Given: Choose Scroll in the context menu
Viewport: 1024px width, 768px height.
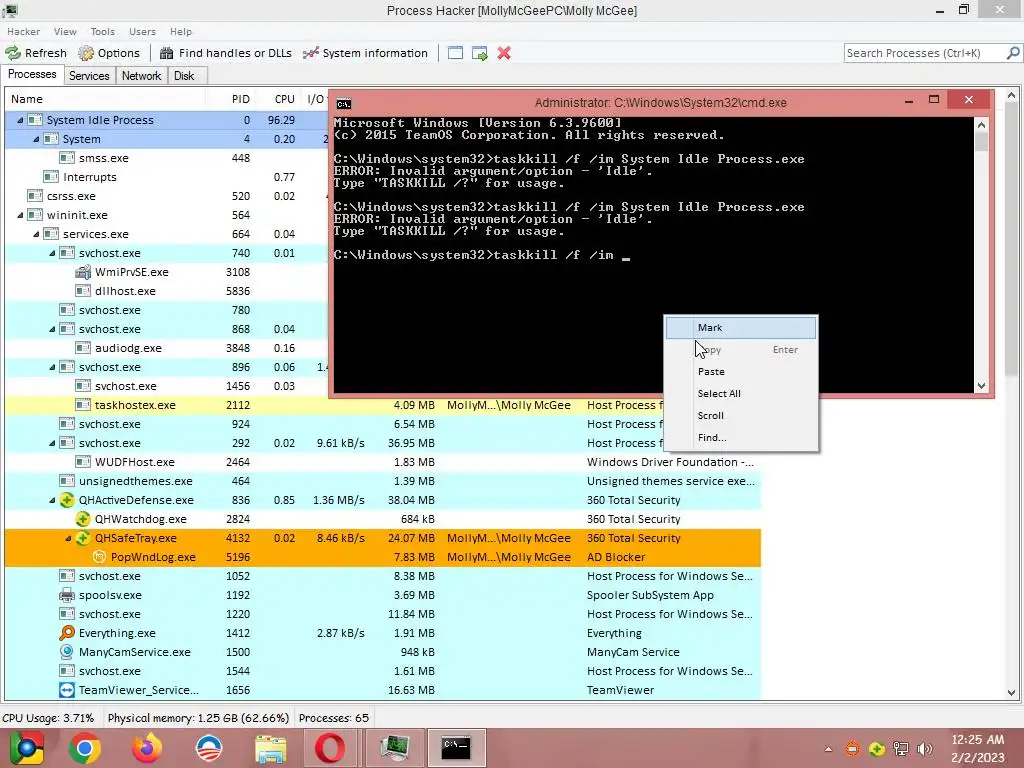Looking at the screenshot, I should point(741,415).
